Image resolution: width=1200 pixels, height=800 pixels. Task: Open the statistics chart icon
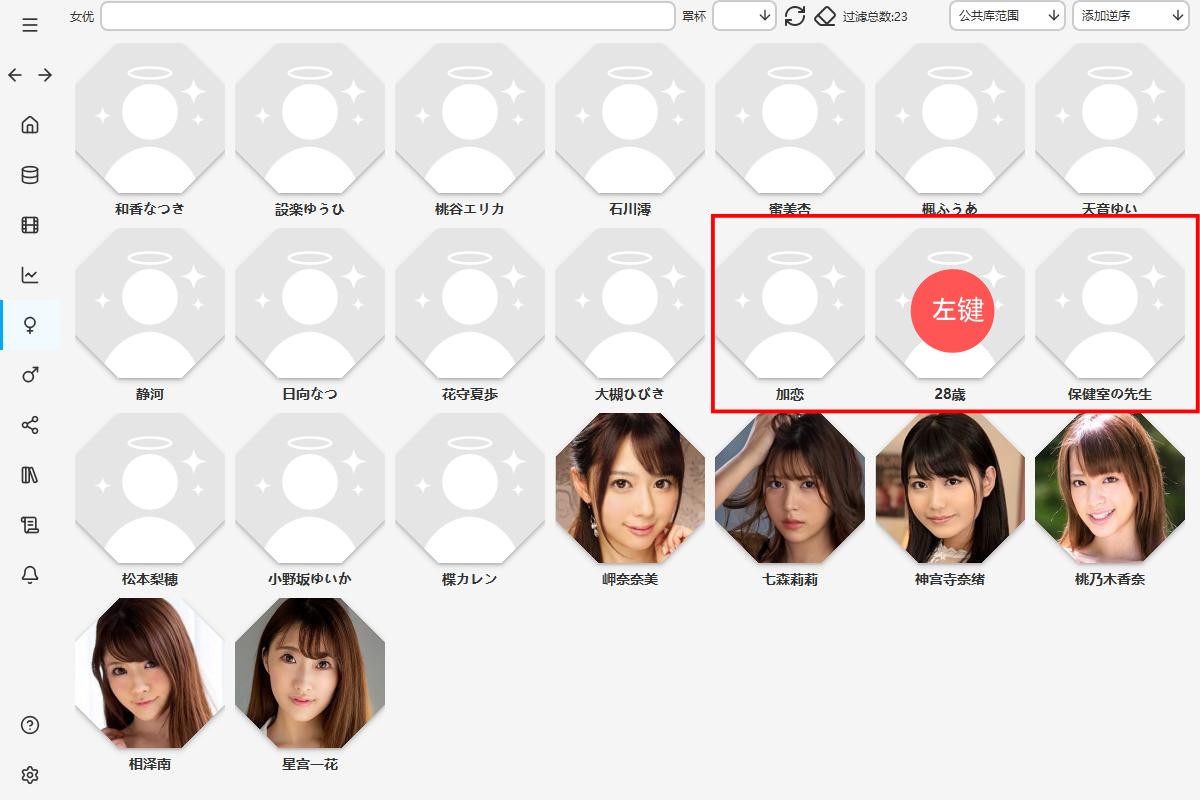pyautogui.click(x=30, y=275)
